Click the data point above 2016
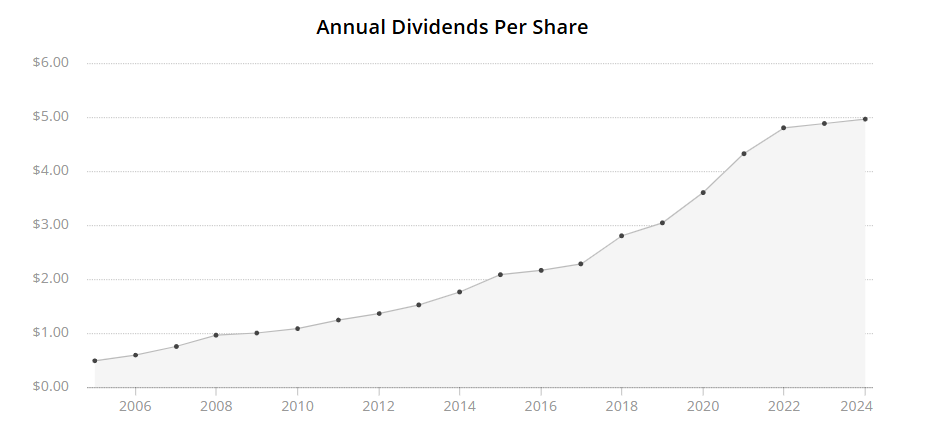 pos(541,270)
